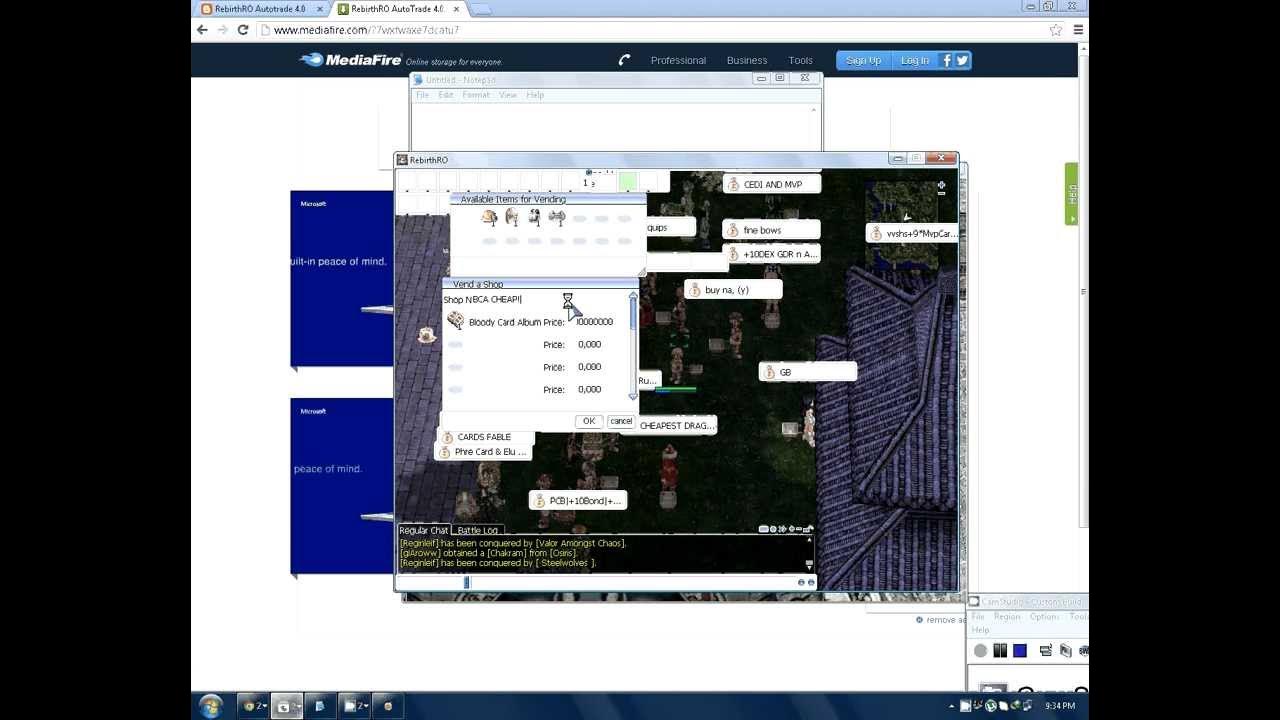Open the 'CARDS FABLE' shop

coord(486,437)
